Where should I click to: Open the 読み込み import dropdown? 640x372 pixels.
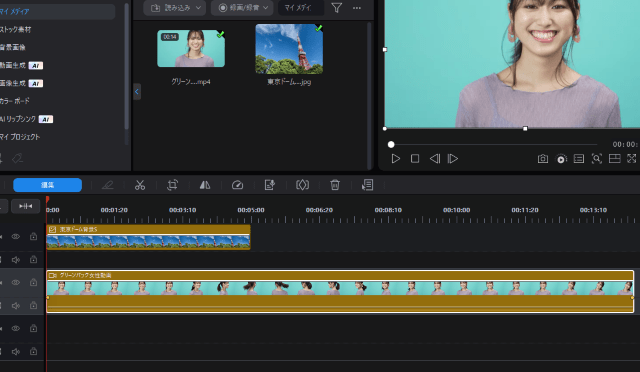(175, 8)
